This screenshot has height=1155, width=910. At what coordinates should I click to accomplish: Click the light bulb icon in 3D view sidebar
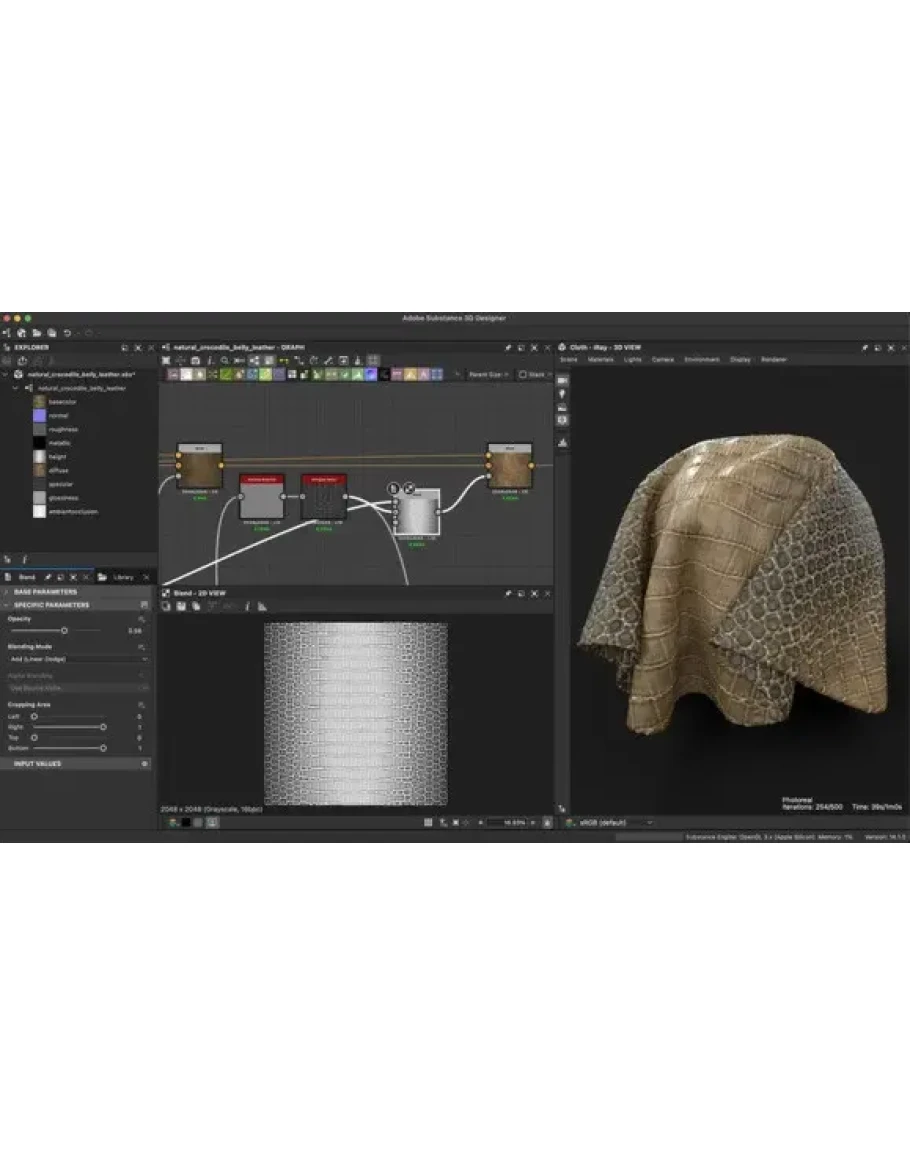pos(562,395)
